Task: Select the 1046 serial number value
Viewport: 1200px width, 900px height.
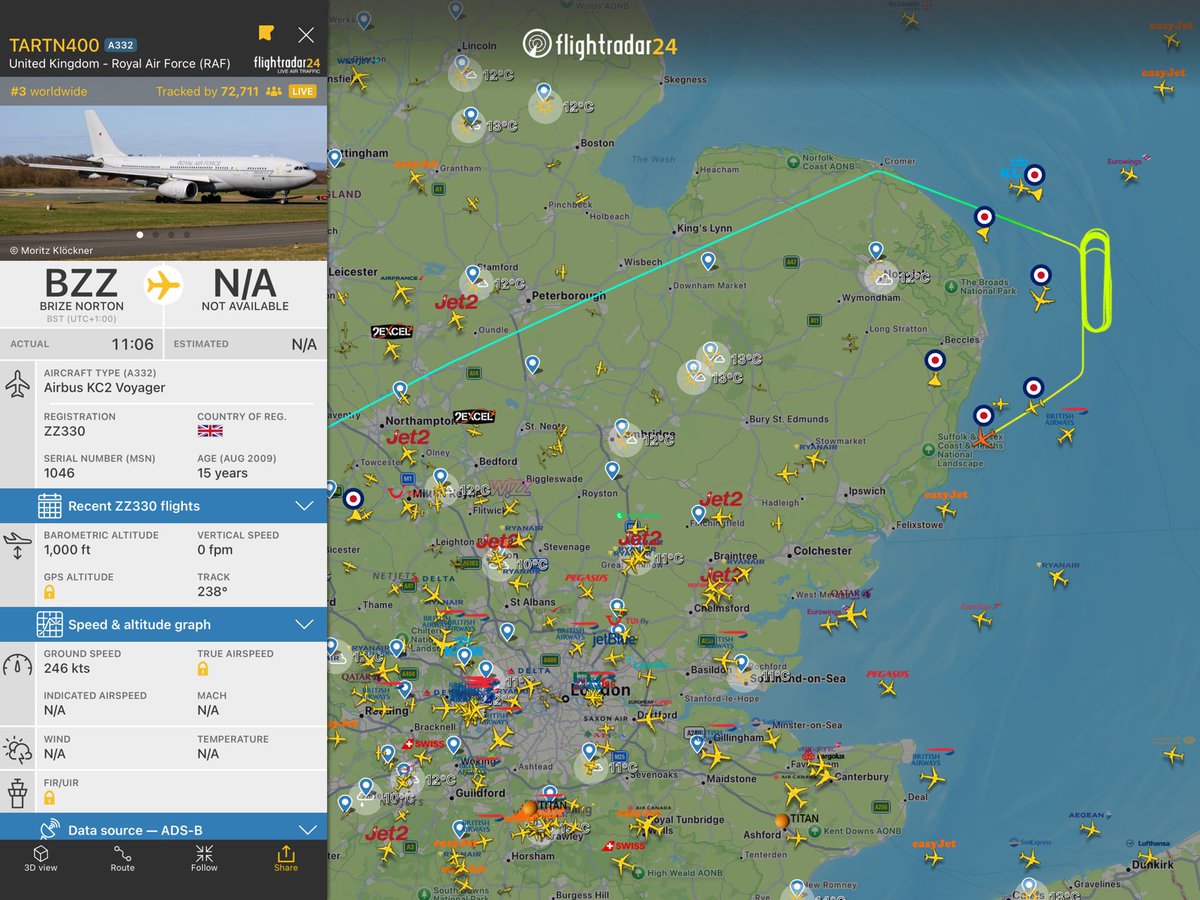Action: coord(60,473)
